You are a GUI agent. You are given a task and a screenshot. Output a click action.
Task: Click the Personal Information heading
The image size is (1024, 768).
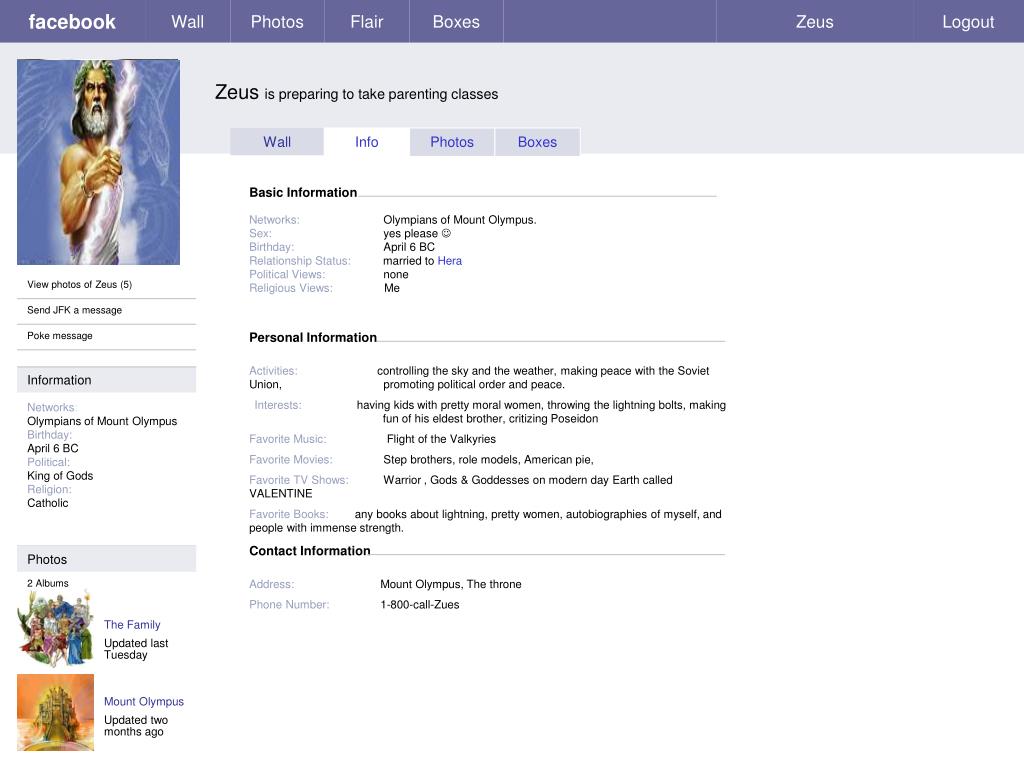(x=313, y=338)
